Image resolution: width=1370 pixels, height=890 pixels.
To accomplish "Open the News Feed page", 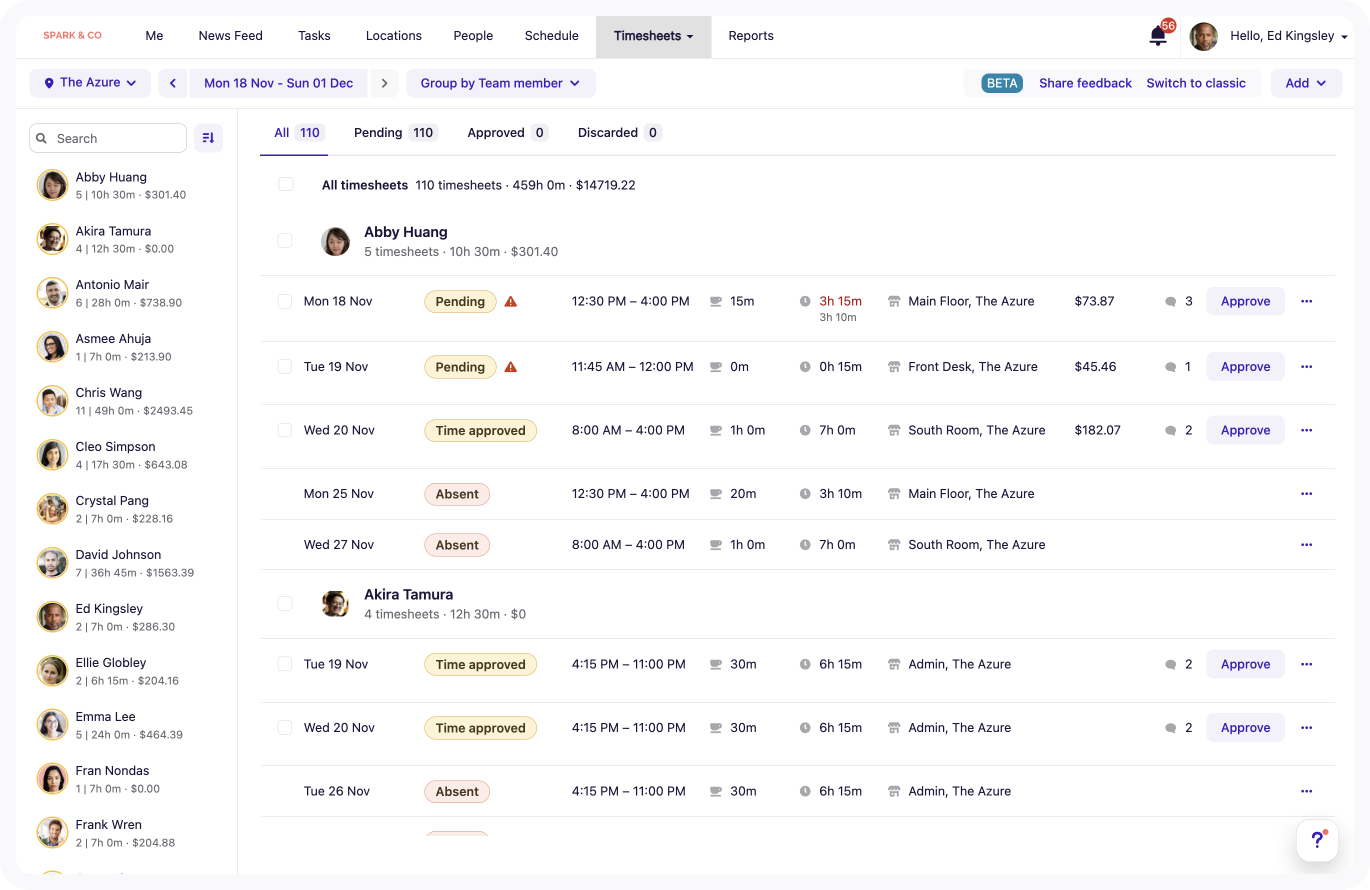I will (x=231, y=36).
